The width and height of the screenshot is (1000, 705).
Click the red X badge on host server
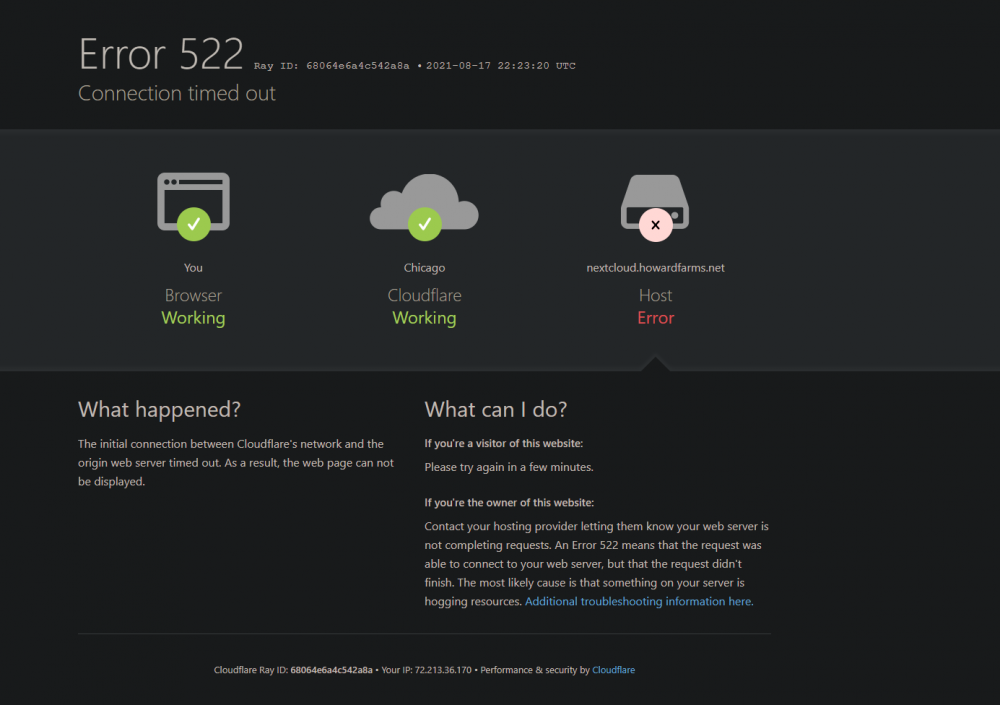coord(656,225)
